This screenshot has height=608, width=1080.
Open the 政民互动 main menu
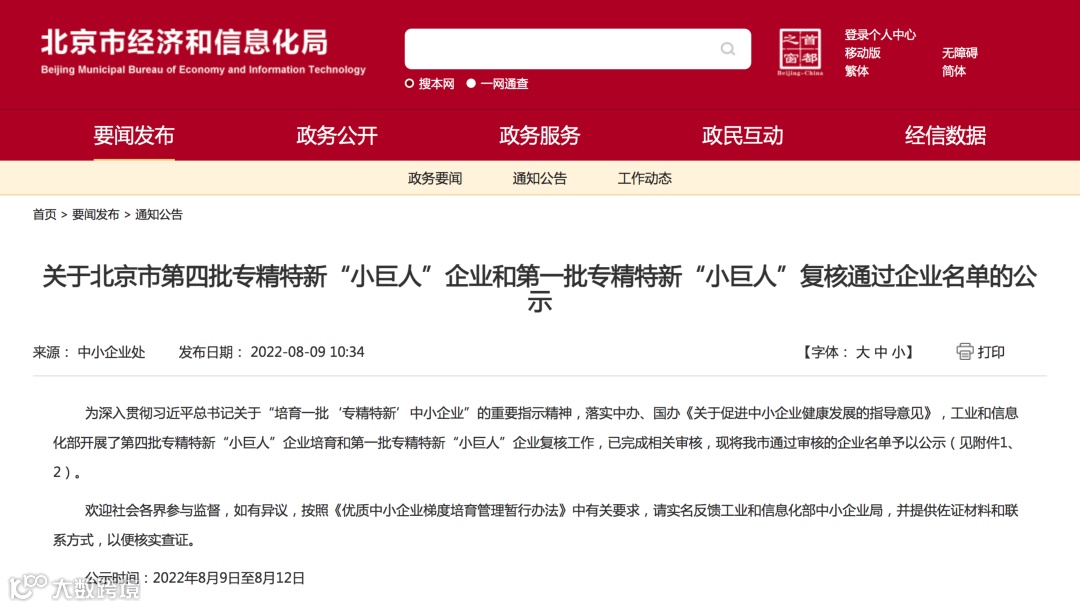[742, 136]
